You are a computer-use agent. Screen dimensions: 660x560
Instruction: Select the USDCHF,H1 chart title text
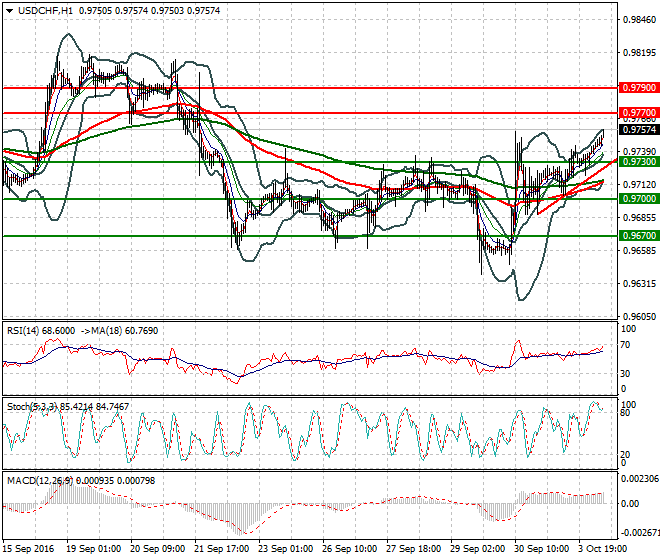[45, 11]
